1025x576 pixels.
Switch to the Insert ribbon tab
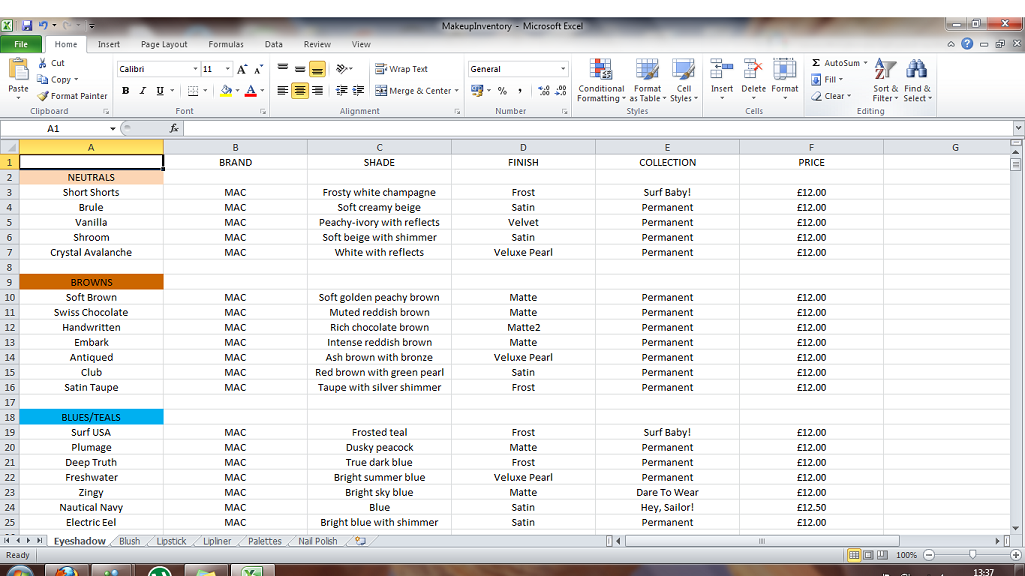coord(109,44)
